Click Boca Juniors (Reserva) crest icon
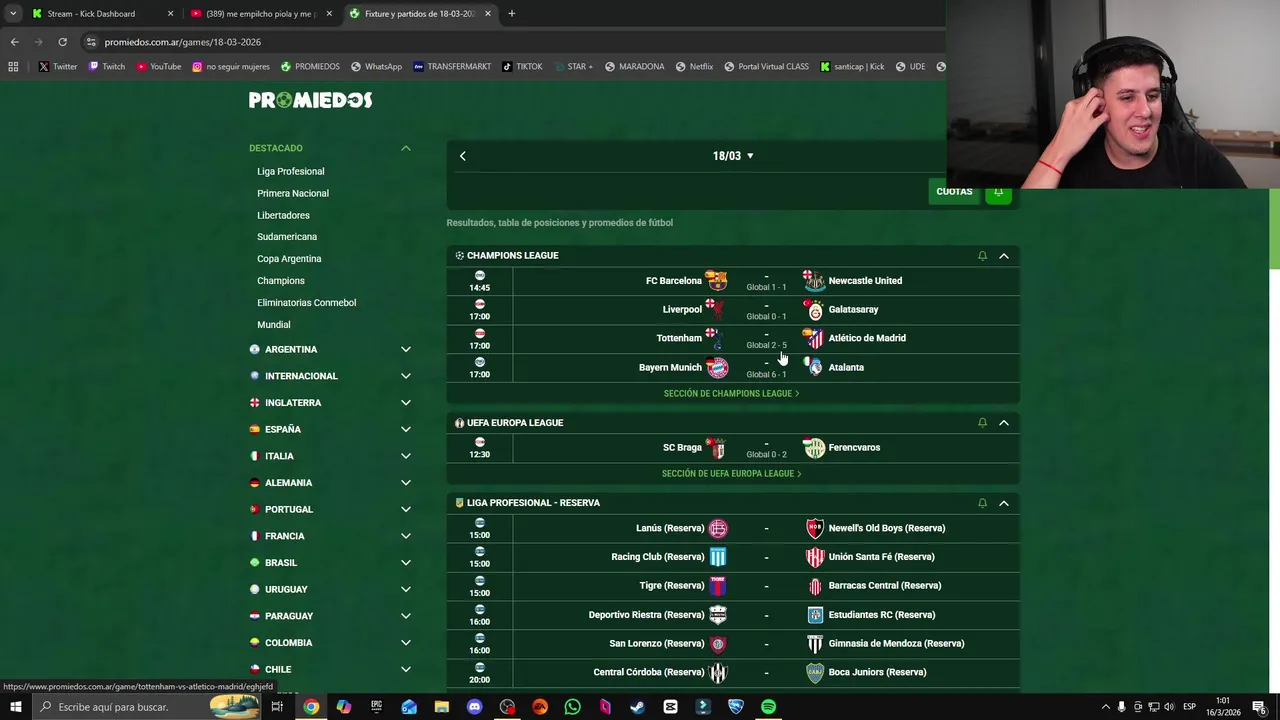Screen dimensions: 1280x720 [x=815, y=673]
